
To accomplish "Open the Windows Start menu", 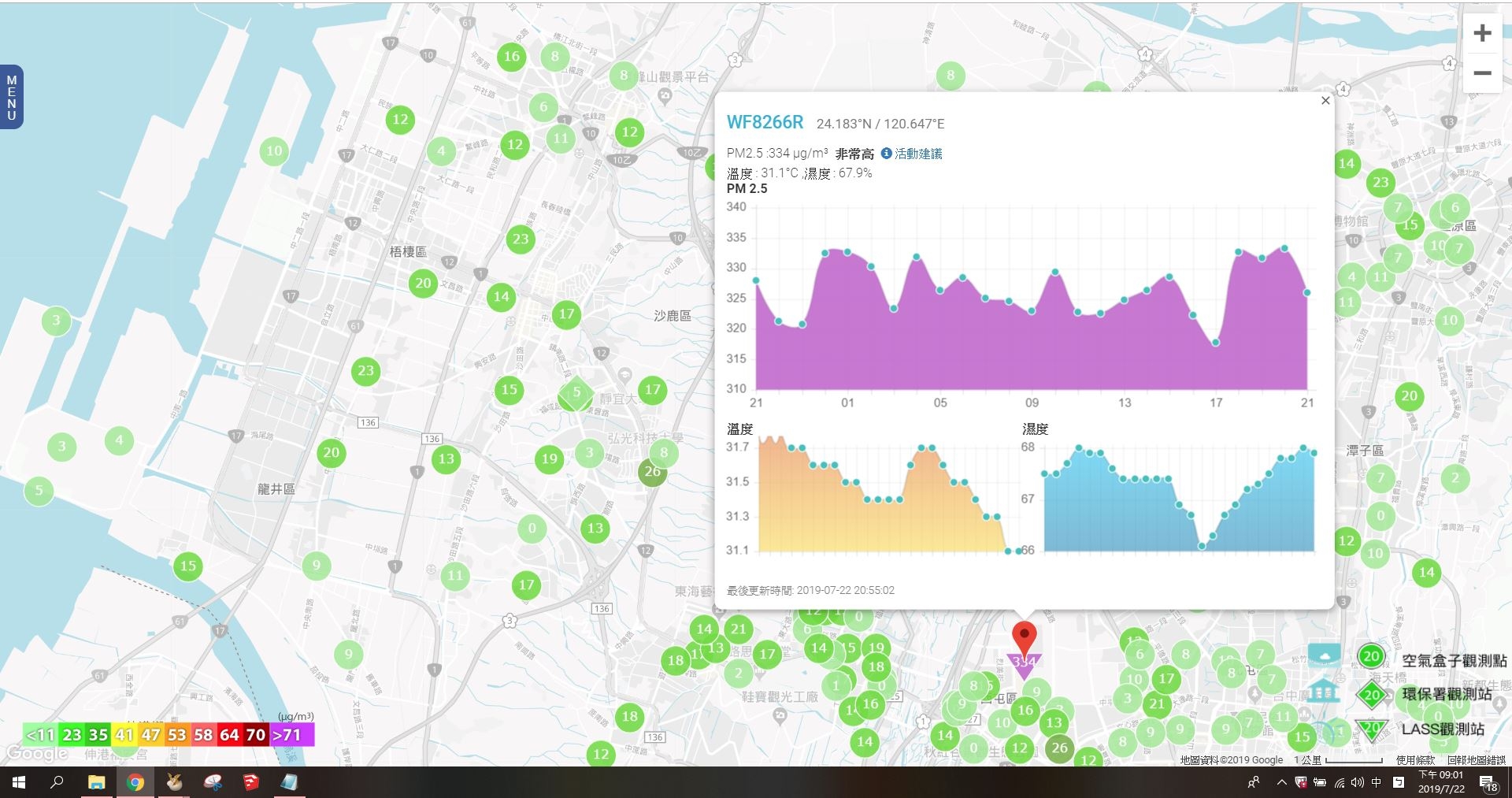I will [x=19, y=782].
